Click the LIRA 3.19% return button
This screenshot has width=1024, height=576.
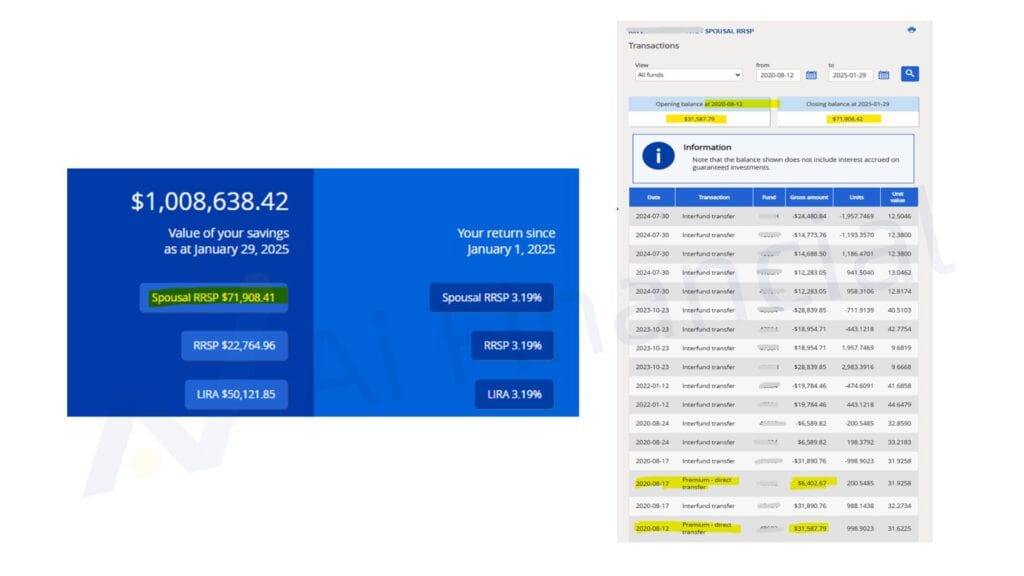click(x=514, y=394)
